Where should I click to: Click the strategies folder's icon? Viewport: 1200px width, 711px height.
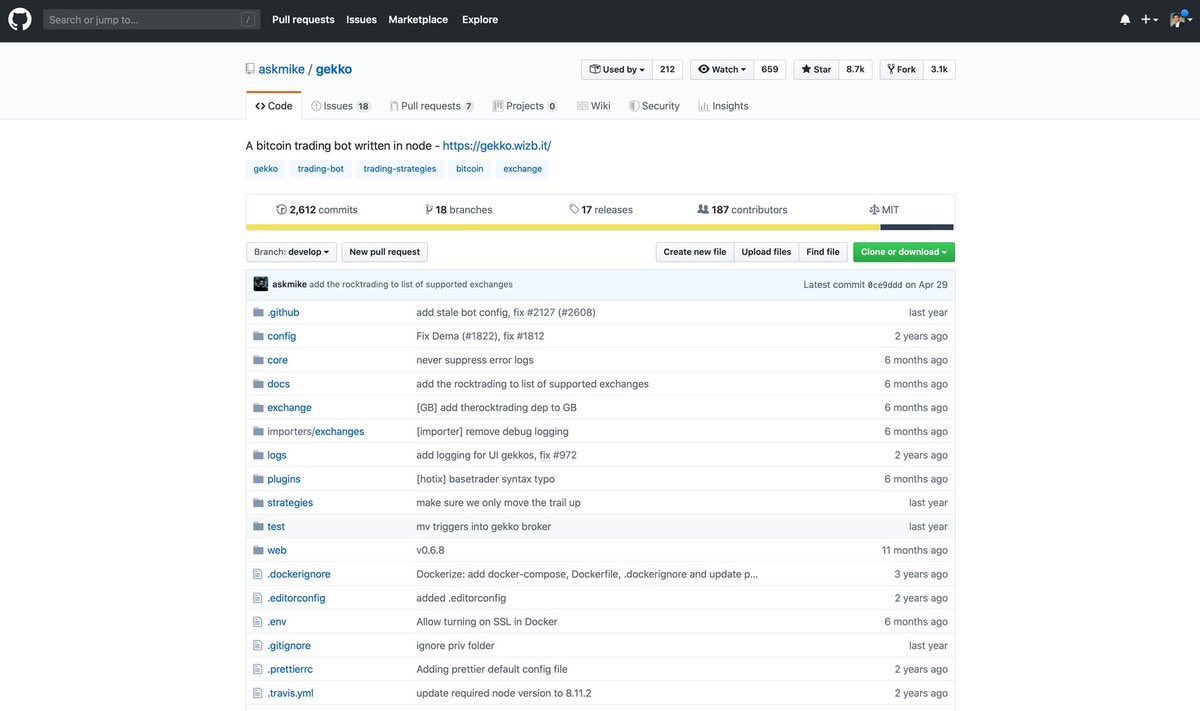coord(258,503)
